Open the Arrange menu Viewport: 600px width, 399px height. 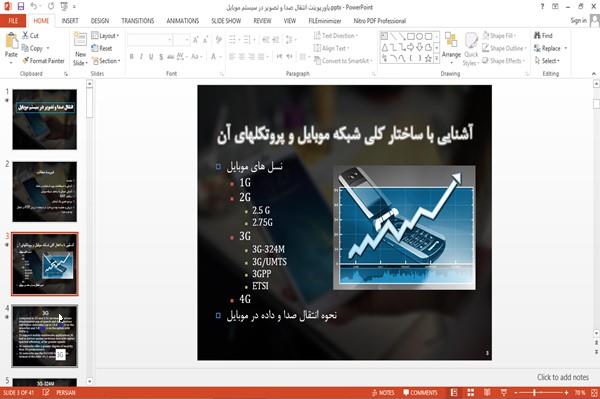[452, 49]
